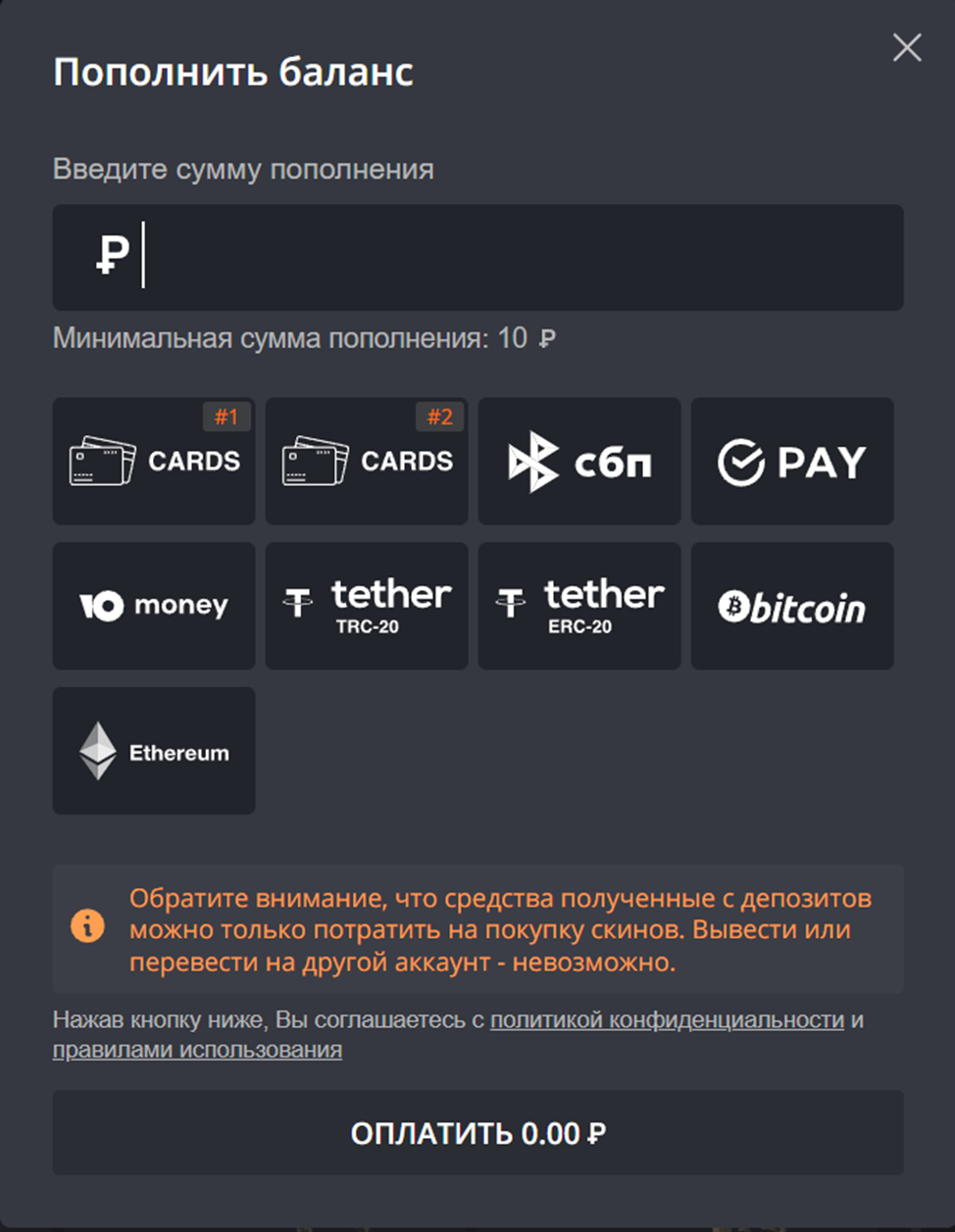This screenshot has height=1232, width=955.
Task: Select the first CARDS #1 payment method
Action: [154, 462]
